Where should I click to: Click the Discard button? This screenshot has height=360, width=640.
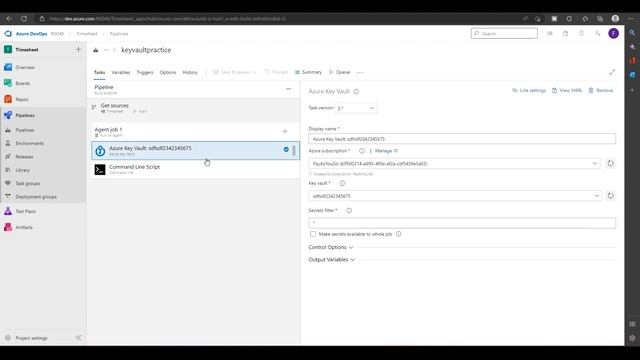(276, 72)
